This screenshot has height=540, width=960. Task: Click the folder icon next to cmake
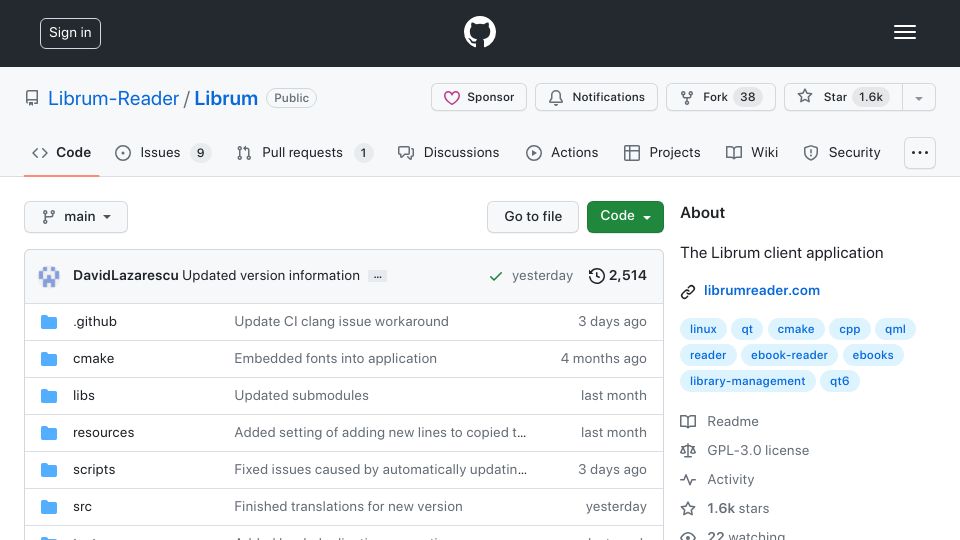[x=49, y=359]
